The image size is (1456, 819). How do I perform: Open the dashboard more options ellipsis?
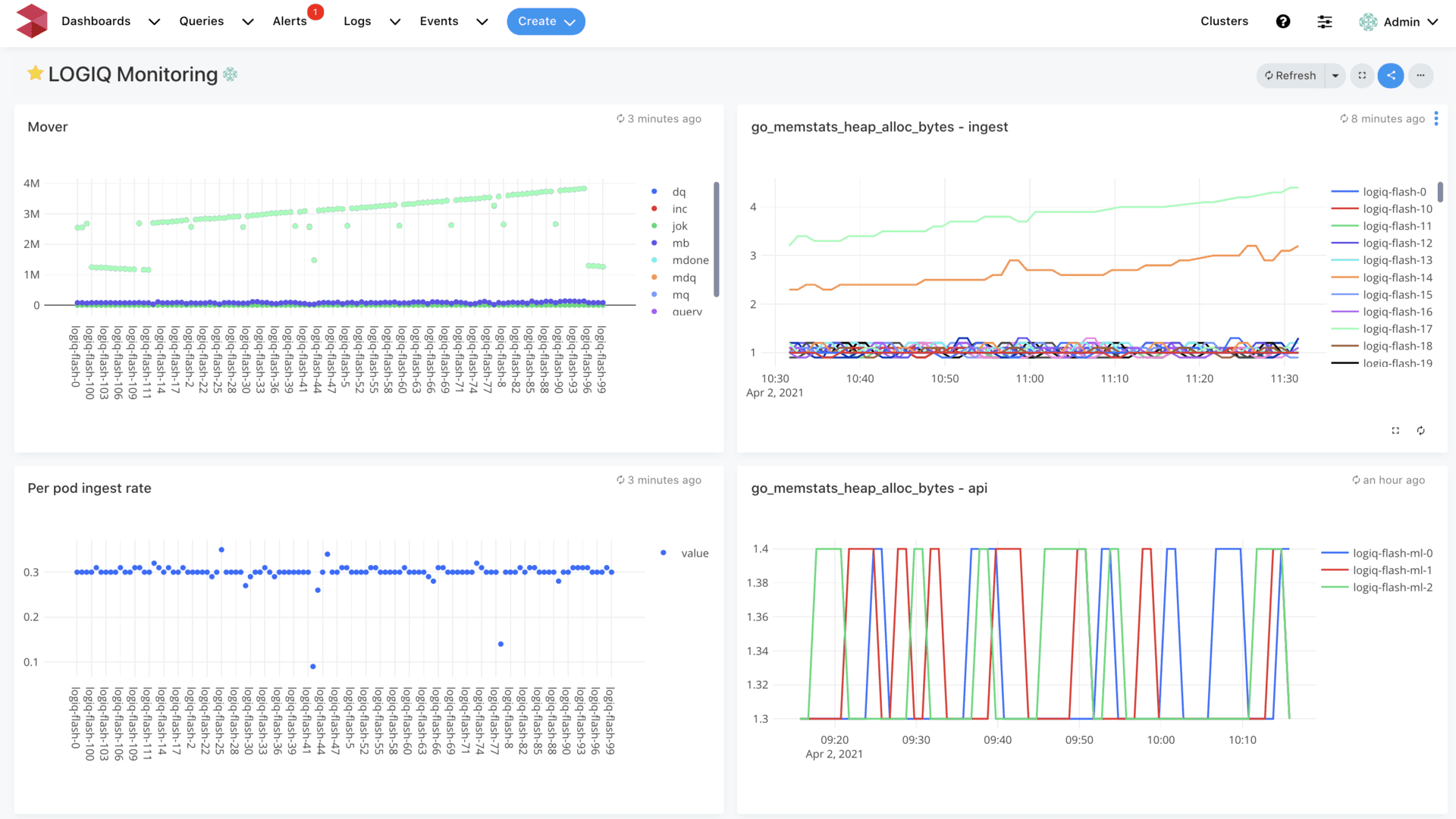click(x=1420, y=75)
